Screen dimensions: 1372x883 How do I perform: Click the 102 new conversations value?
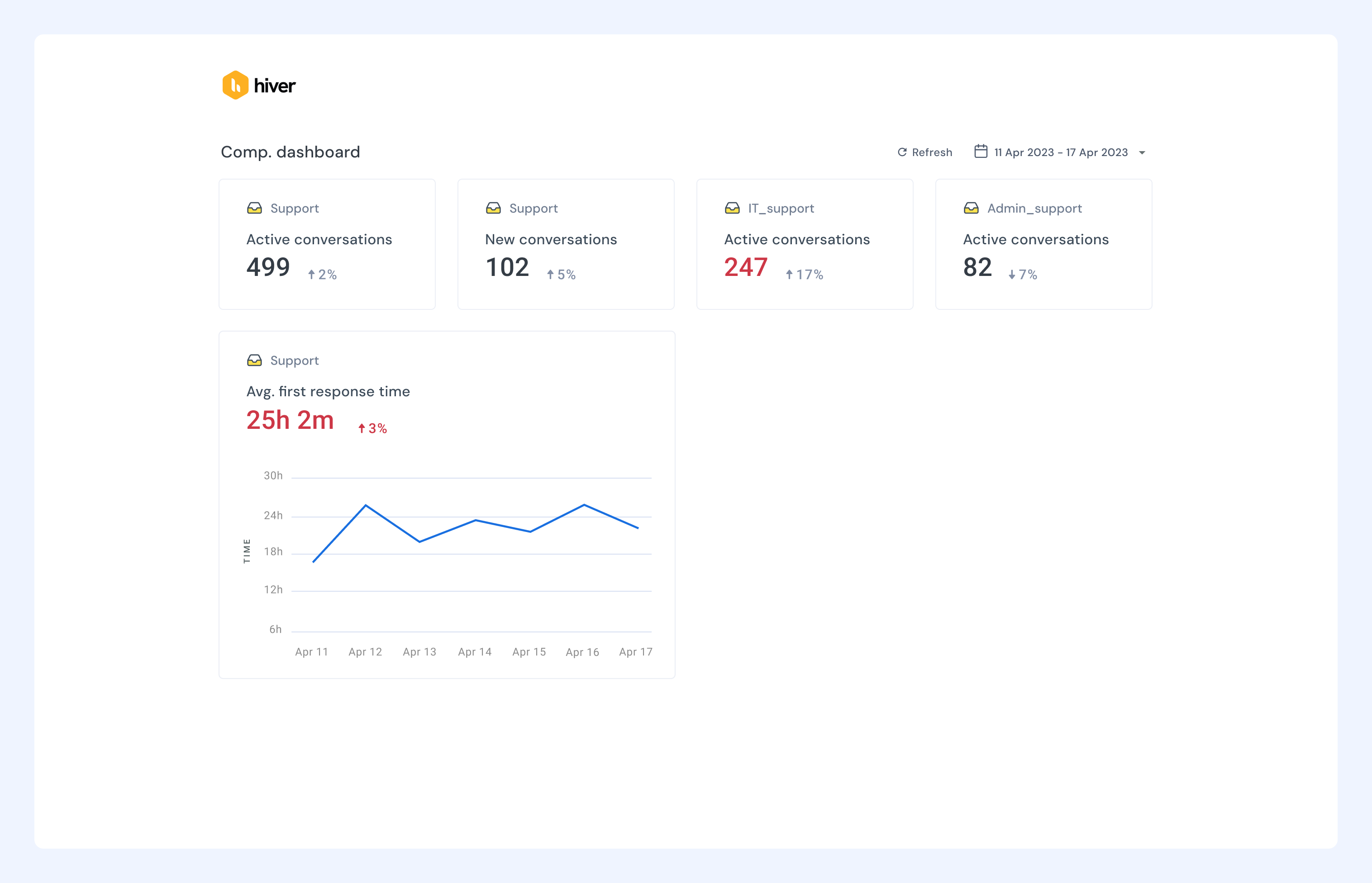(507, 267)
